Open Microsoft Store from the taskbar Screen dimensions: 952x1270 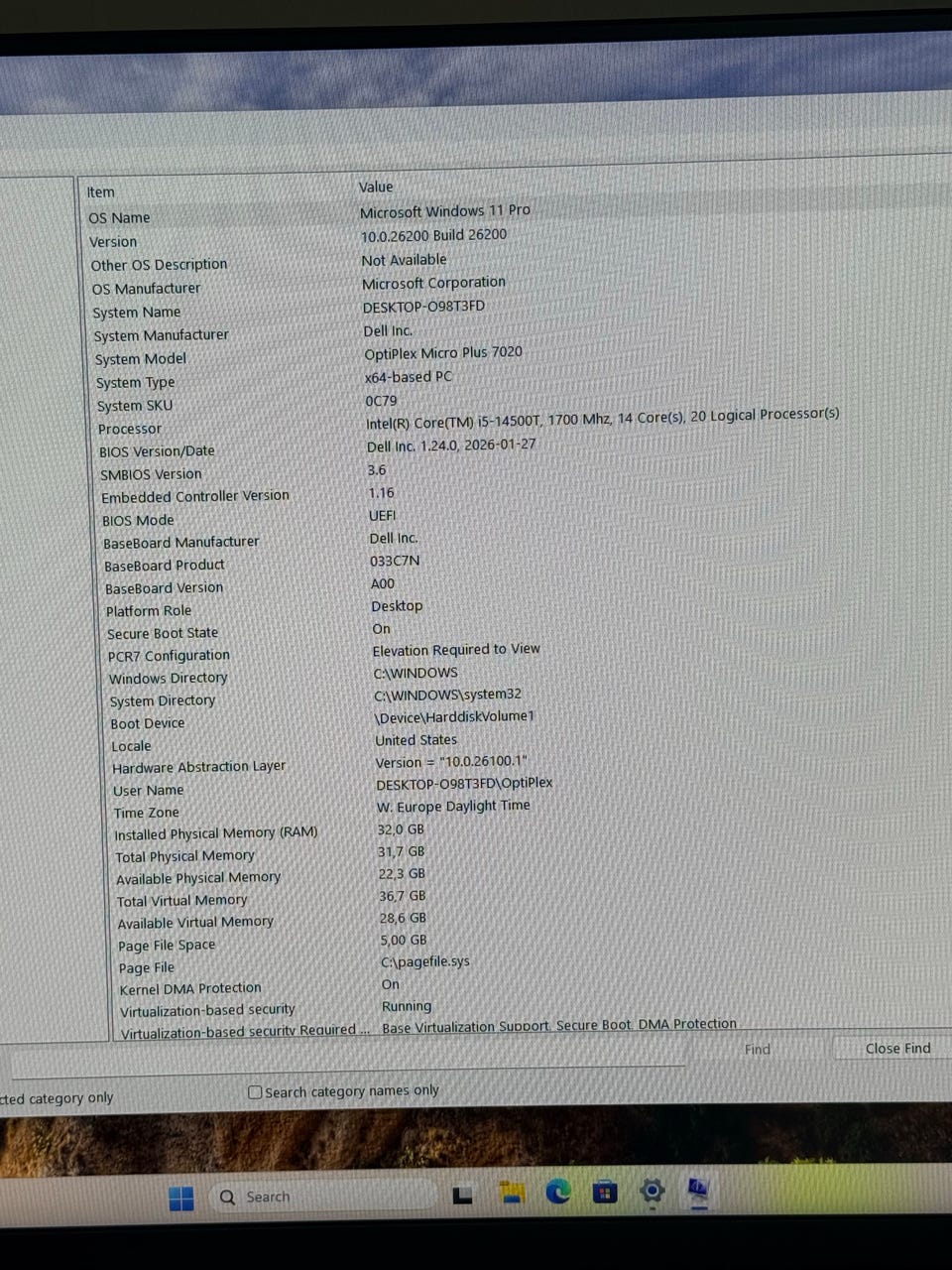(x=605, y=1191)
